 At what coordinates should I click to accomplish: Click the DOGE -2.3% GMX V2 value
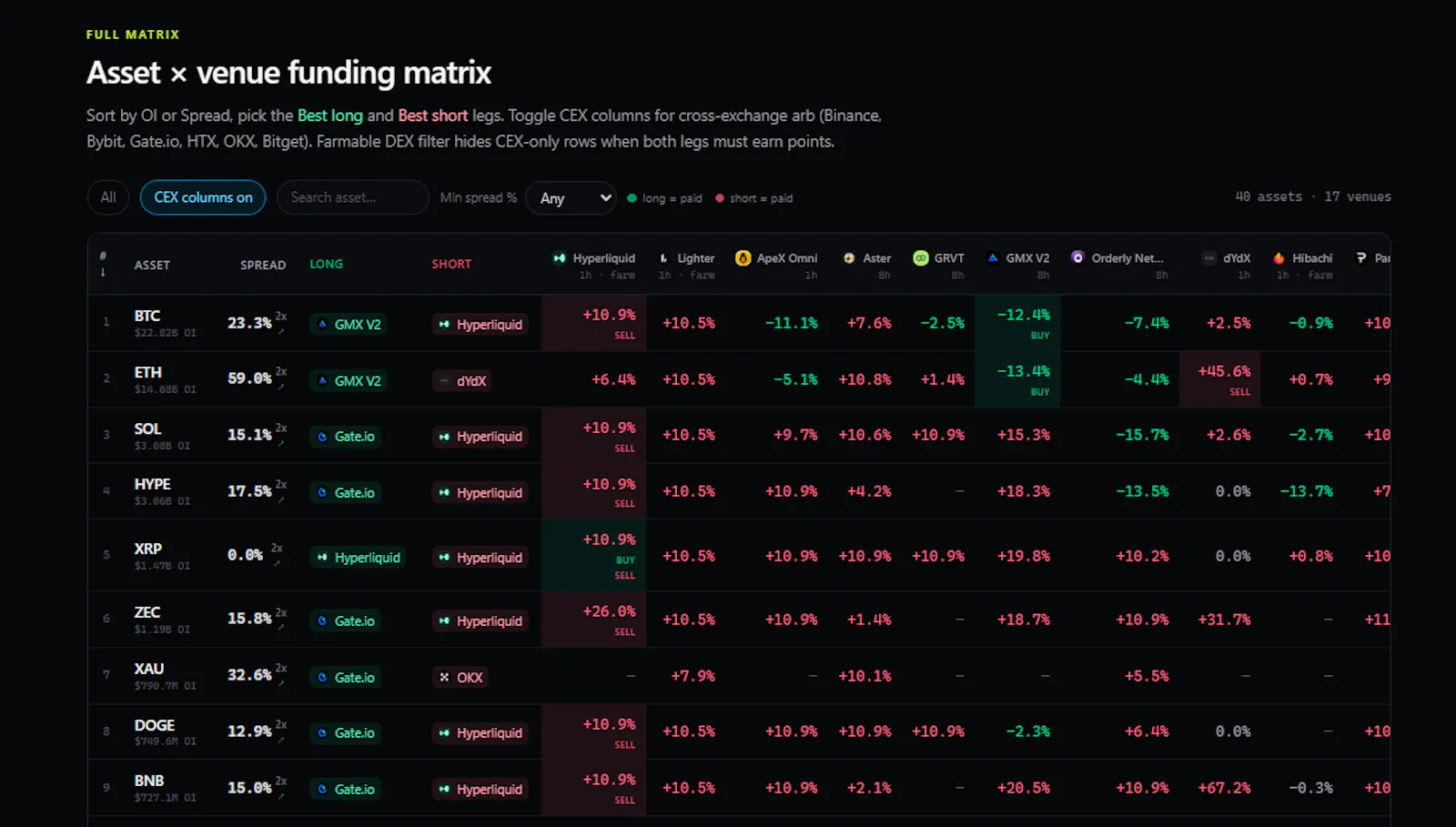click(x=1028, y=731)
